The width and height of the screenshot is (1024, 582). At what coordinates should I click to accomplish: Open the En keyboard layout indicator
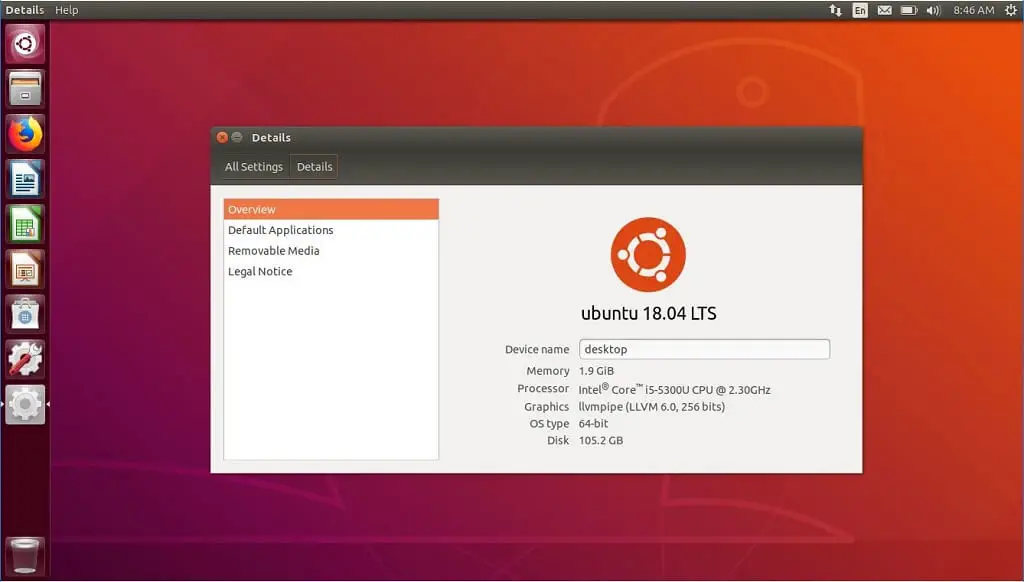tap(860, 10)
